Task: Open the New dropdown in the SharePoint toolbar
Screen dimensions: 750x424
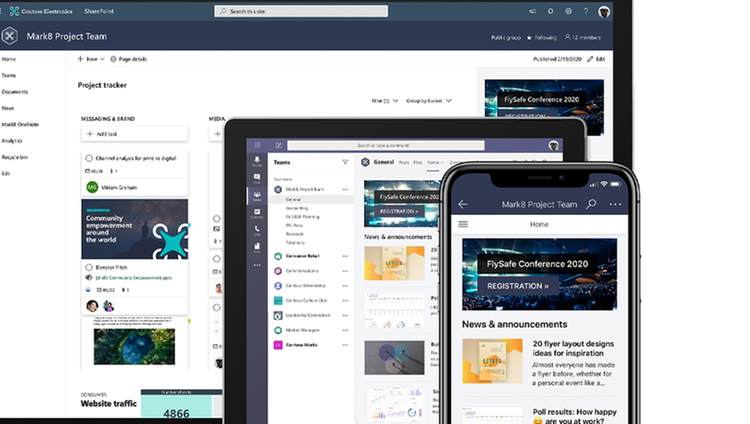Action: point(91,59)
